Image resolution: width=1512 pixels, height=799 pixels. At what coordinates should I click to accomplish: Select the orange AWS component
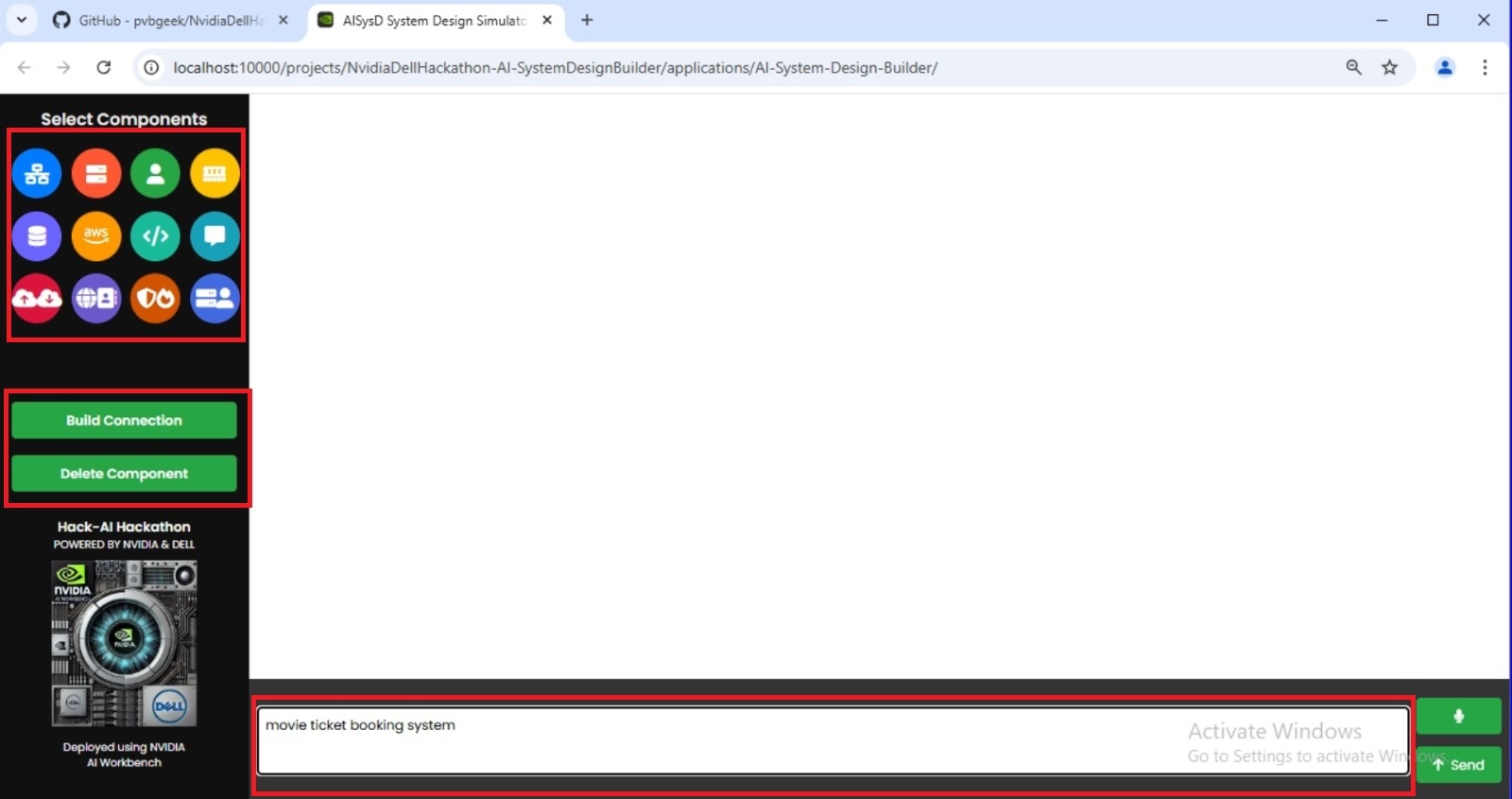(x=96, y=236)
